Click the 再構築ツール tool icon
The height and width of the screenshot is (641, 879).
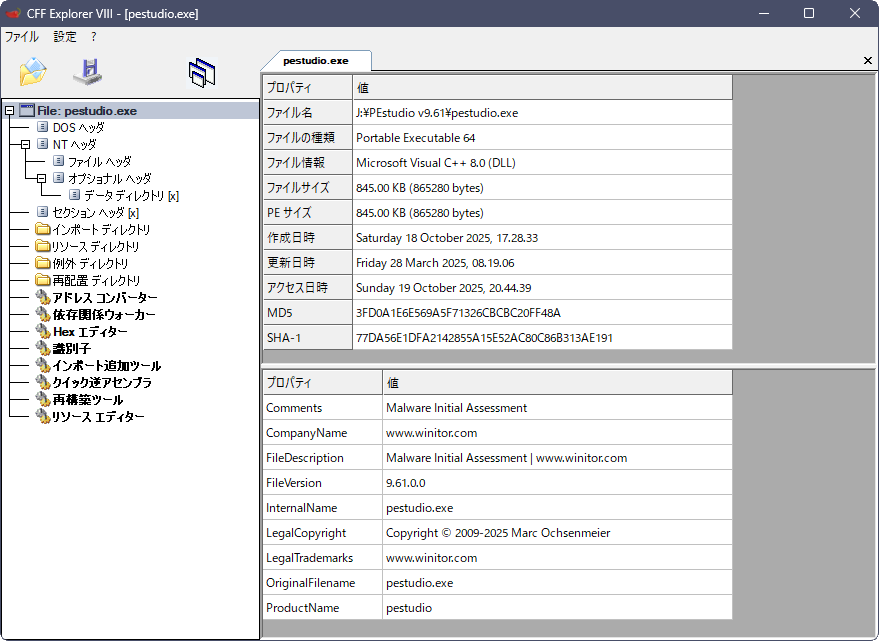pyautogui.click(x=43, y=399)
